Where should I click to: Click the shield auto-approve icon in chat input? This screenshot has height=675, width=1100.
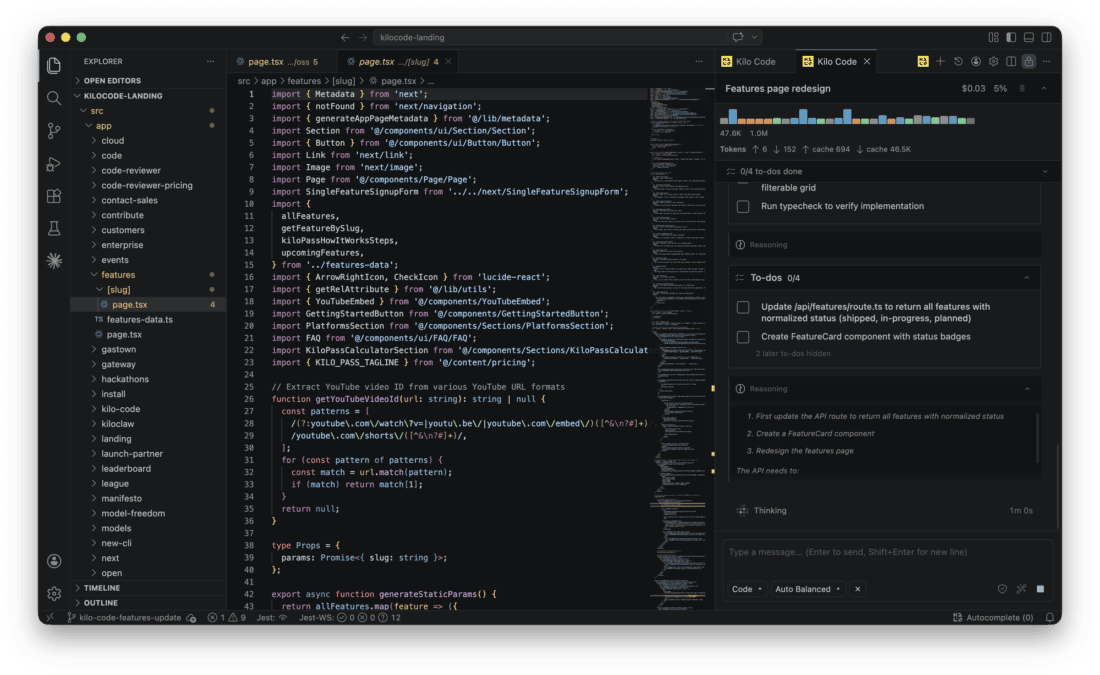point(1002,589)
